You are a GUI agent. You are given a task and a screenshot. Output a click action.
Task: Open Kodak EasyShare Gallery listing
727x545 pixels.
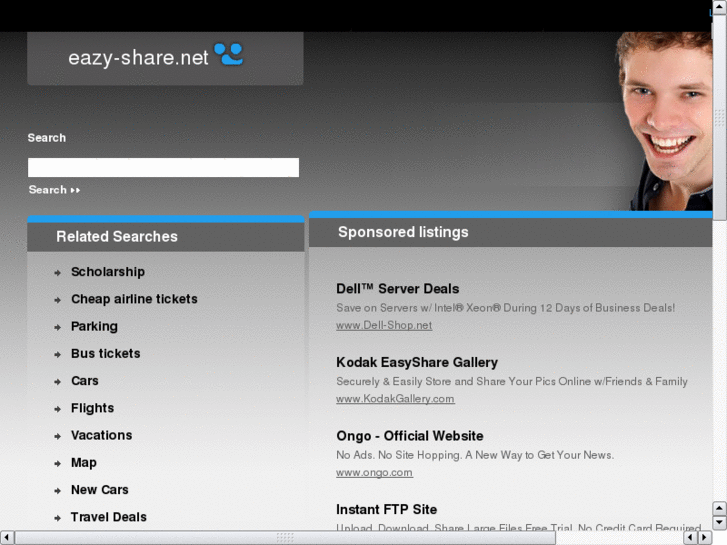417,362
